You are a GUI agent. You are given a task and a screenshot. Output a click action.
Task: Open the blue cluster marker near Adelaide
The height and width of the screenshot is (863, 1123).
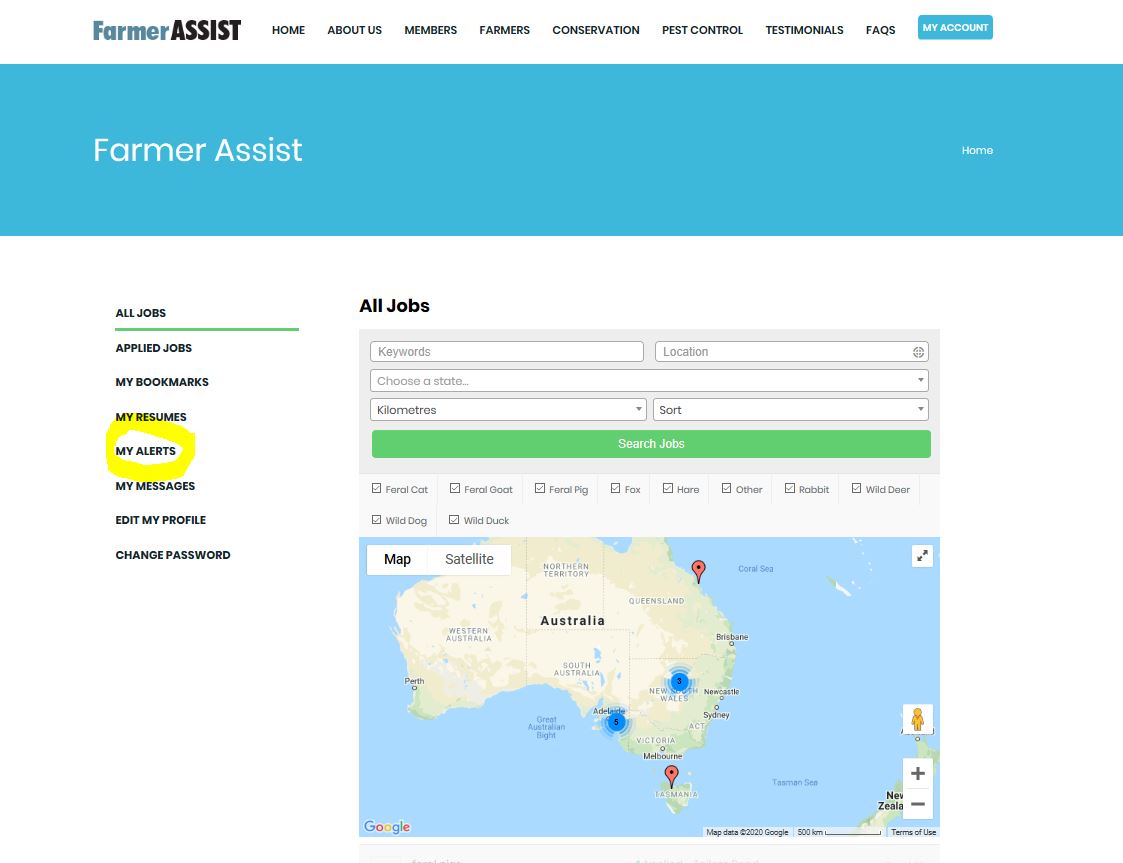coord(616,722)
